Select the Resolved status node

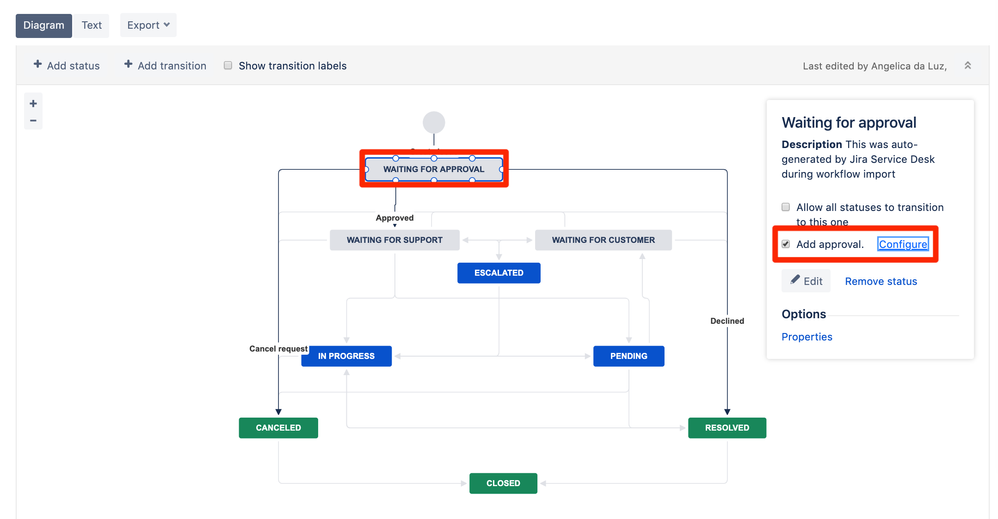tap(727, 428)
